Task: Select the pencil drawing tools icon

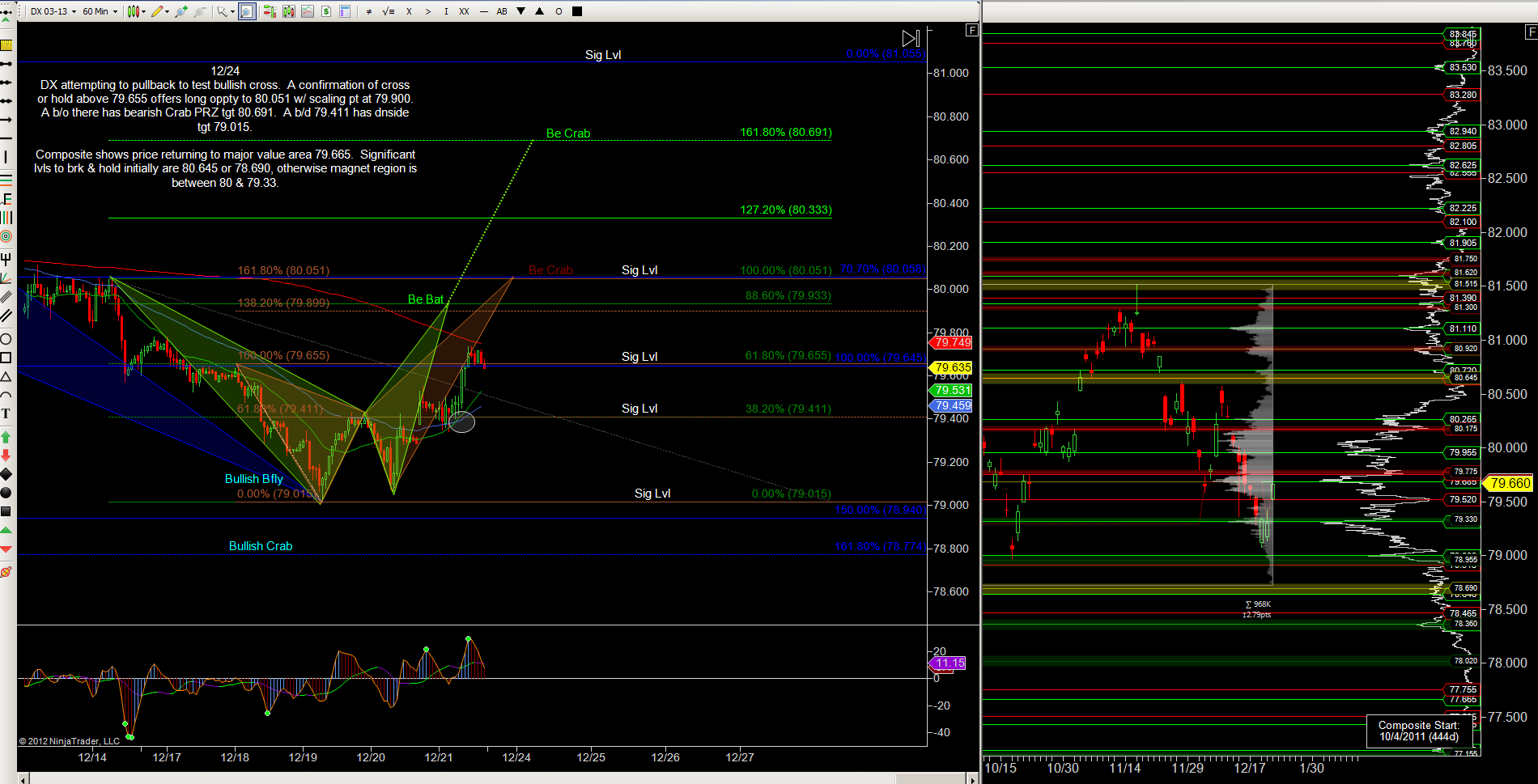Action: click(x=159, y=11)
